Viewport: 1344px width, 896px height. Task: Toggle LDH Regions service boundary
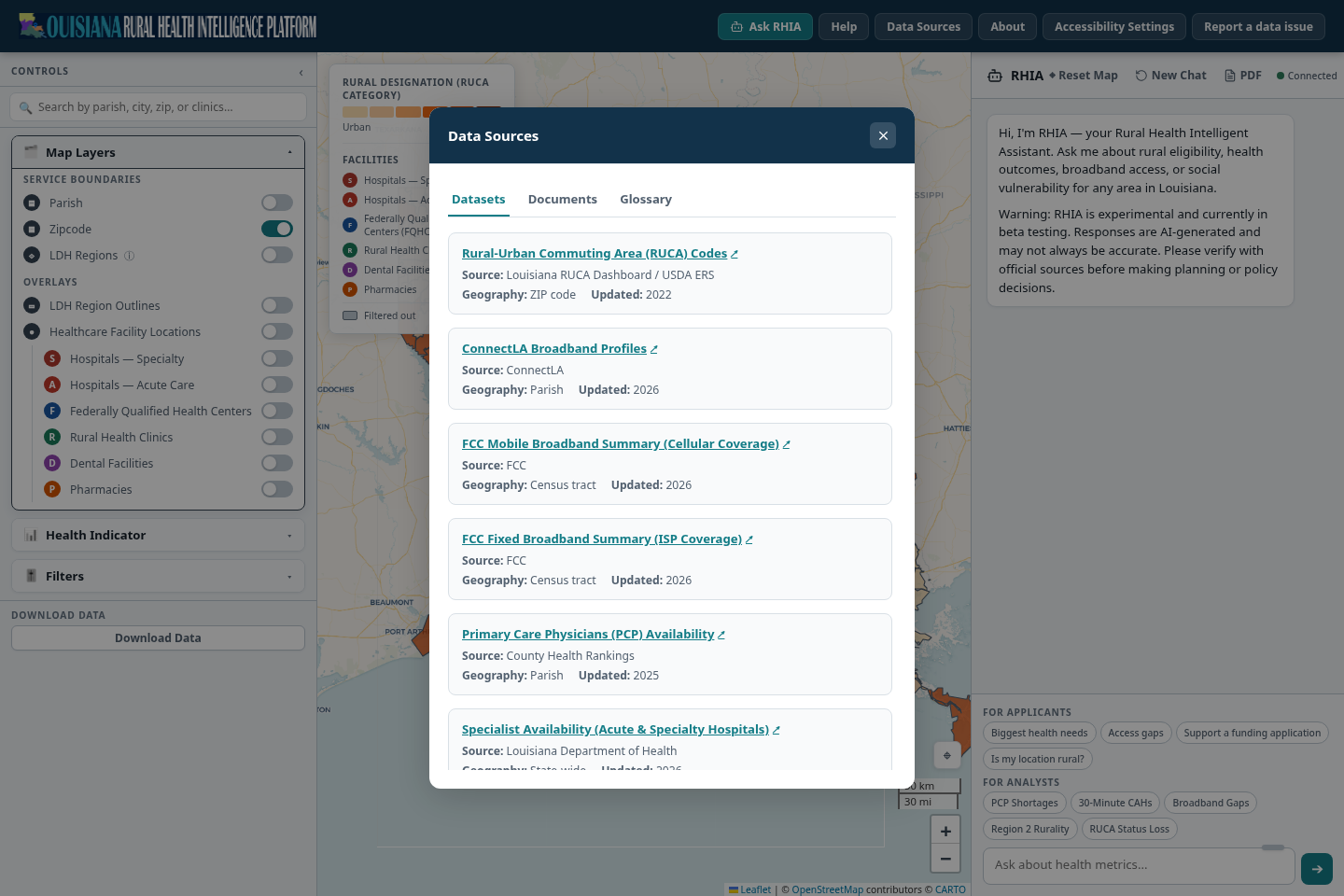(277, 255)
